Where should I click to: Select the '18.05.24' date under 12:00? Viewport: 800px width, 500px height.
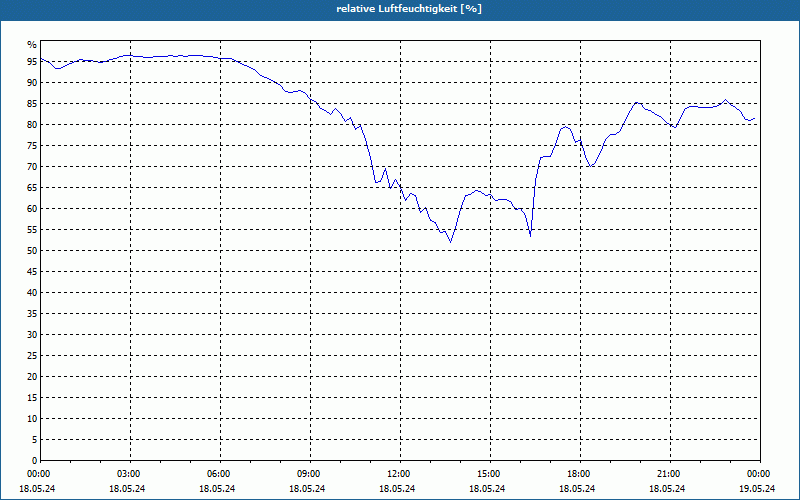[x=397, y=489]
